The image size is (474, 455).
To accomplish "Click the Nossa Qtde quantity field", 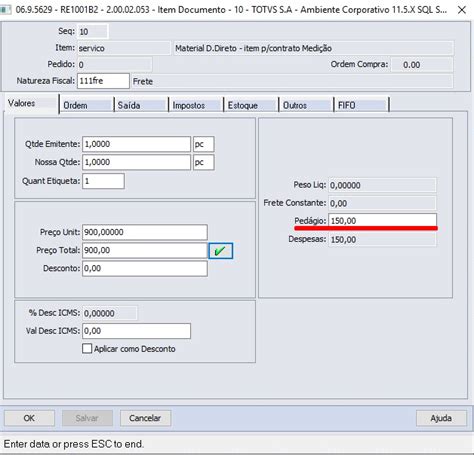I will (x=136, y=162).
